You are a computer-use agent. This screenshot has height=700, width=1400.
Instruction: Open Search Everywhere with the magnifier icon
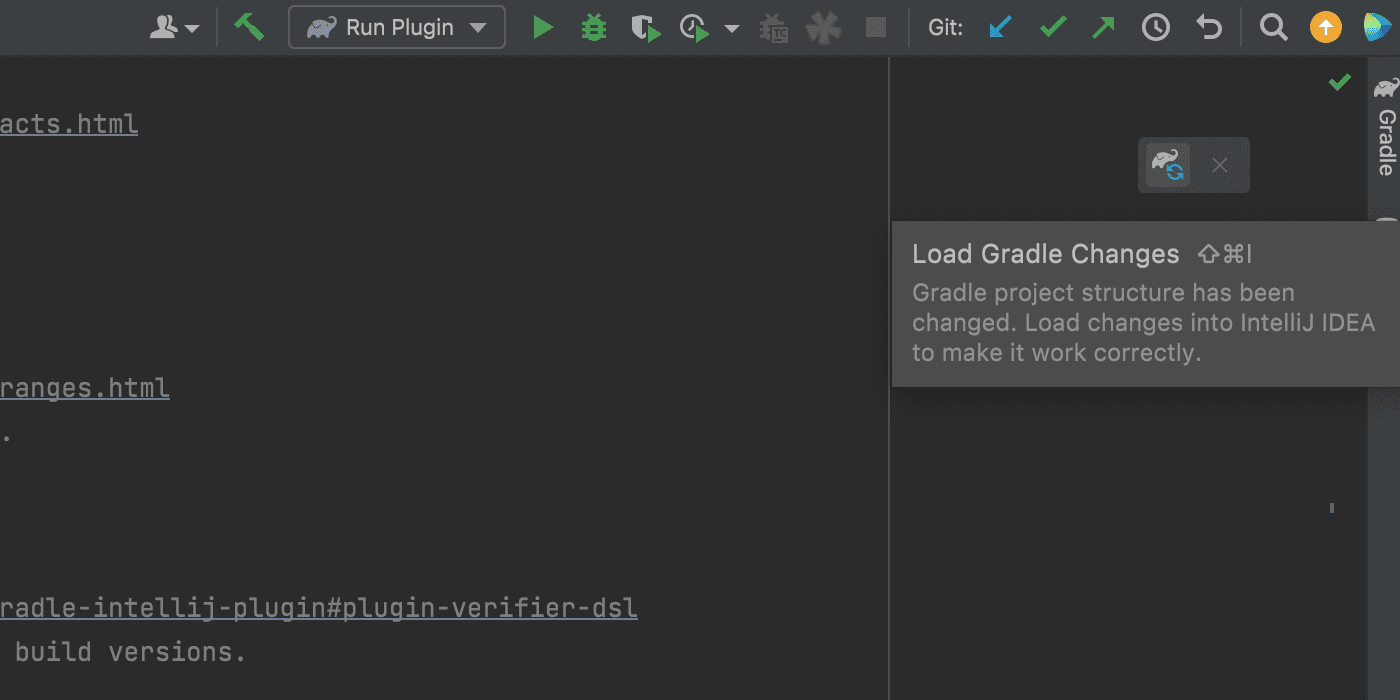coord(1273,27)
